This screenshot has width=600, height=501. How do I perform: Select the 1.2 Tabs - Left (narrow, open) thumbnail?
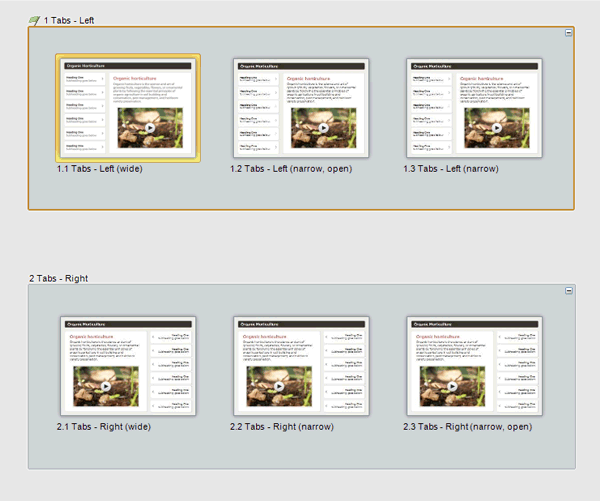click(x=301, y=108)
